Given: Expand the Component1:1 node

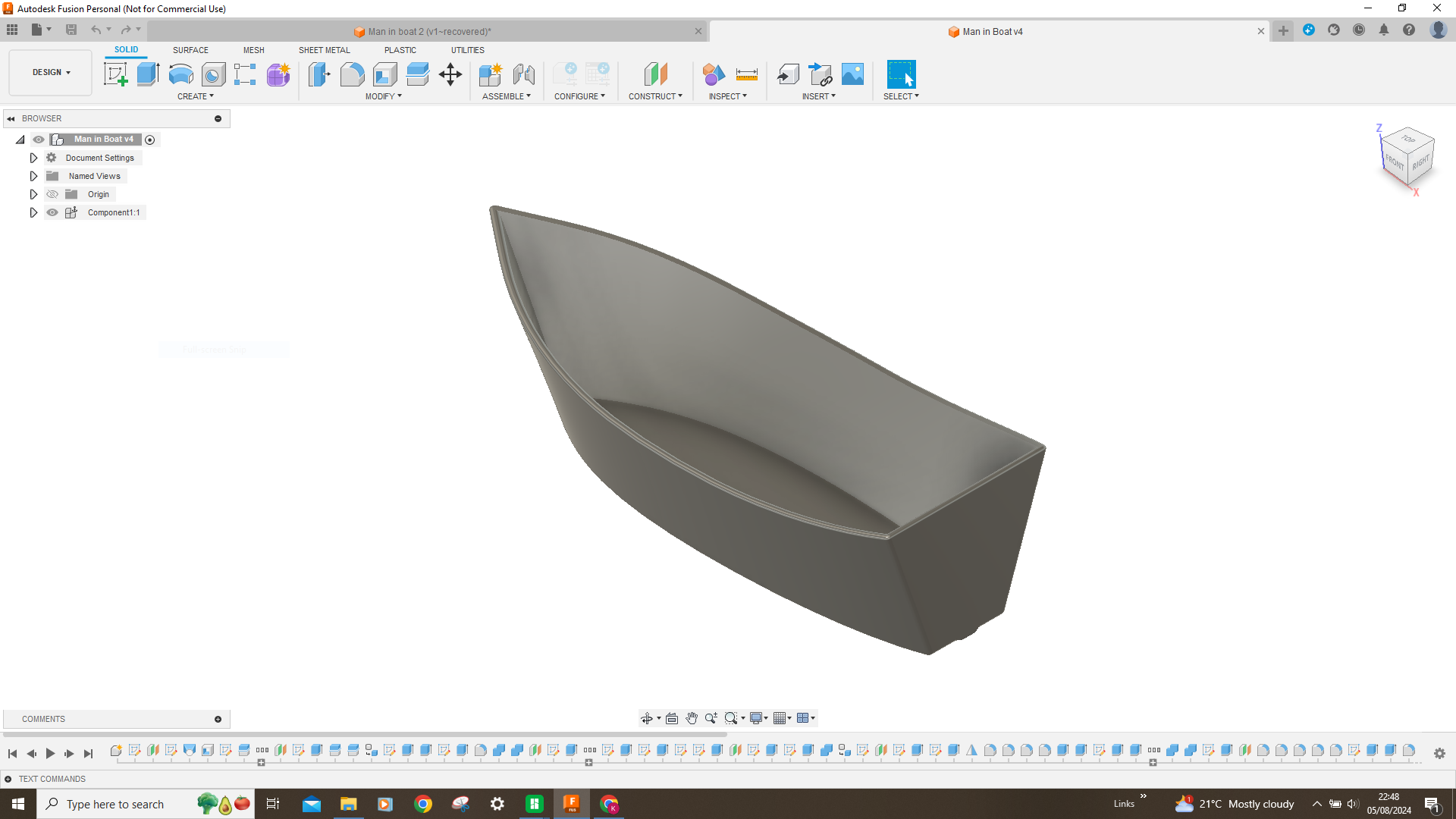Looking at the screenshot, I should tap(33, 212).
